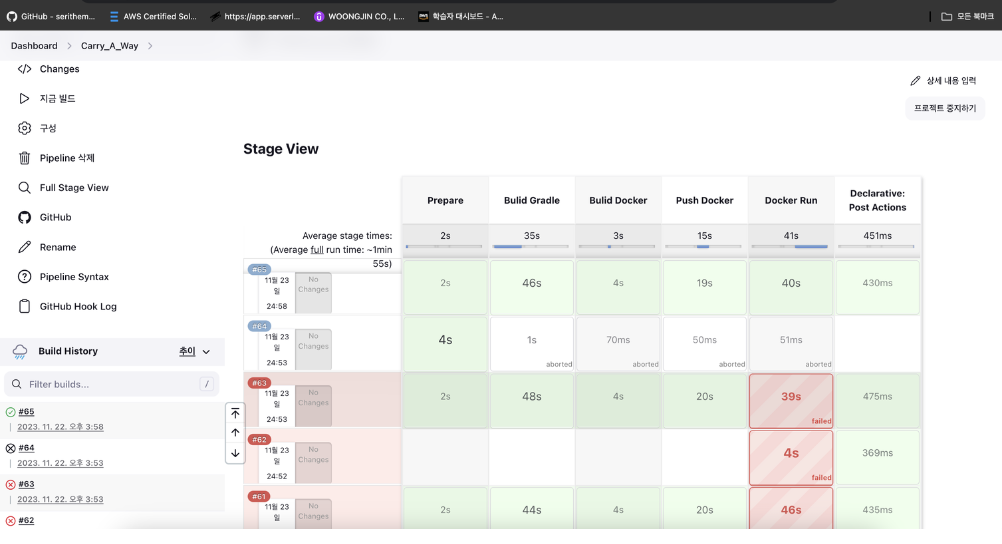Image resolution: width=1002 pixels, height=544 pixels.
Task: Click the 상세 내용 입력 button
Action: point(943,81)
